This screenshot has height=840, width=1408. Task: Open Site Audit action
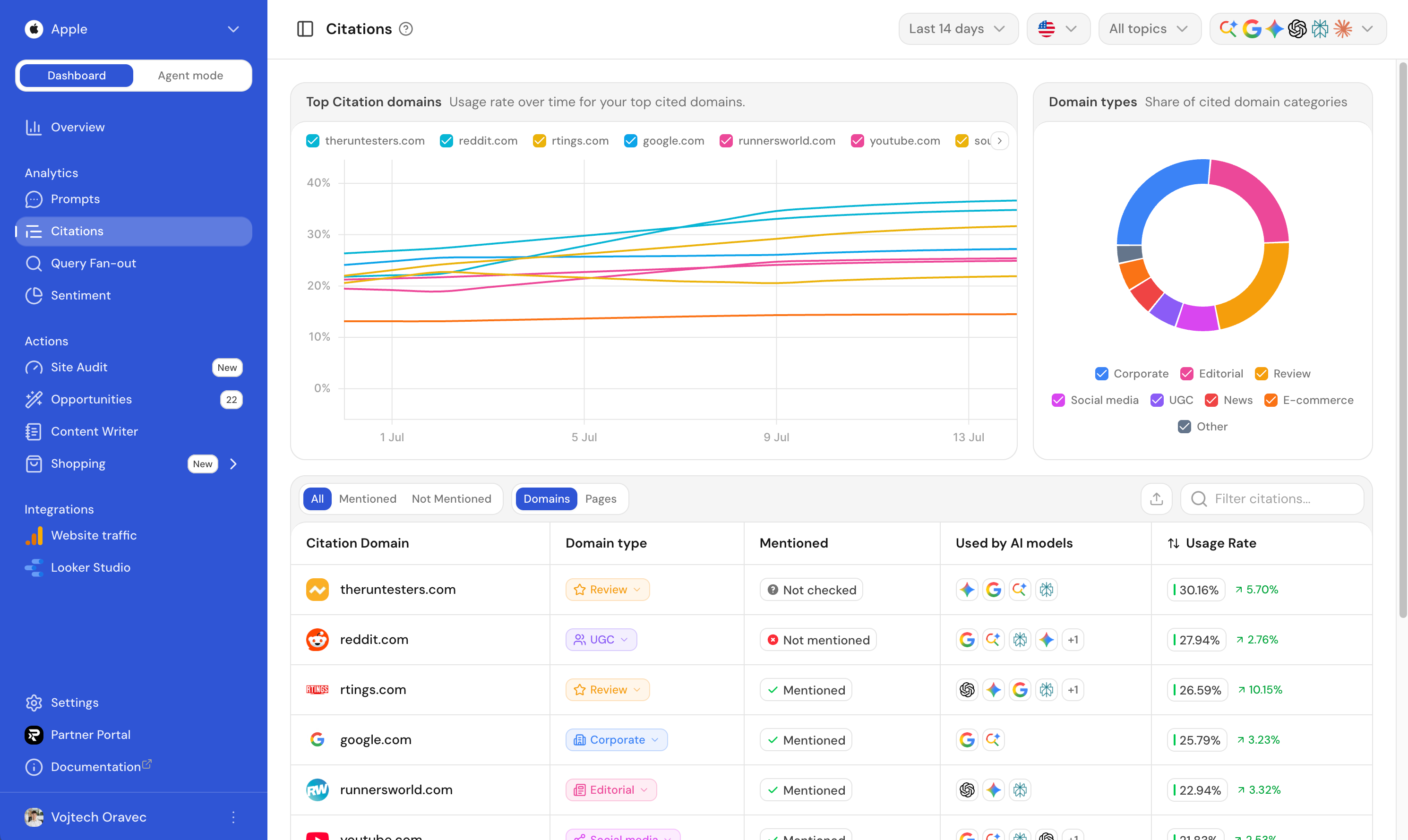134,367
